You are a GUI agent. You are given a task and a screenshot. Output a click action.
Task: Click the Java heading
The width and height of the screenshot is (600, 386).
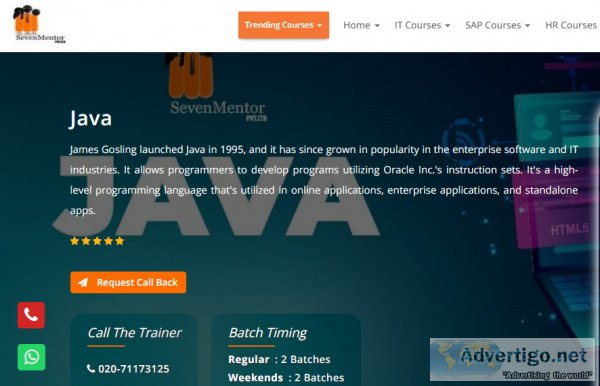tap(91, 118)
